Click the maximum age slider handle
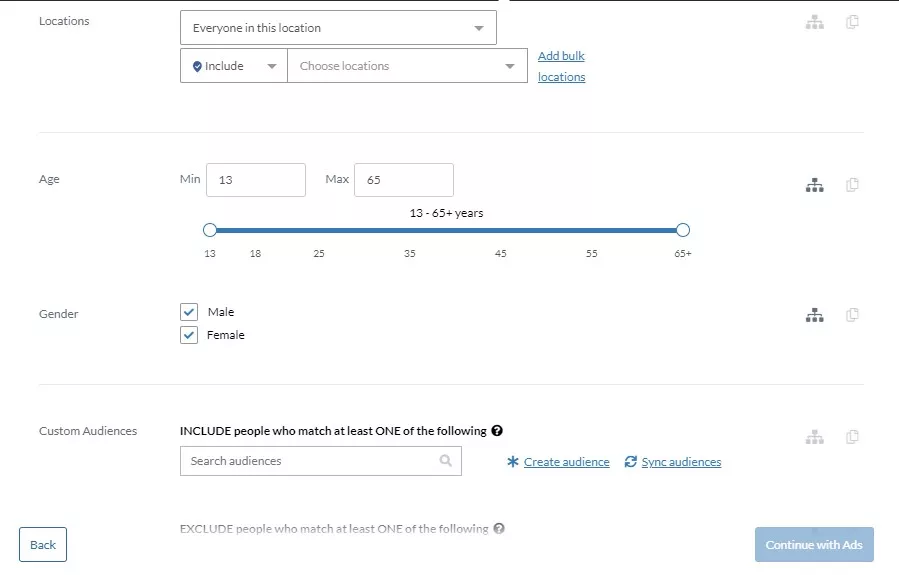Viewport: 899px width, 575px height. tap(682, 230)
